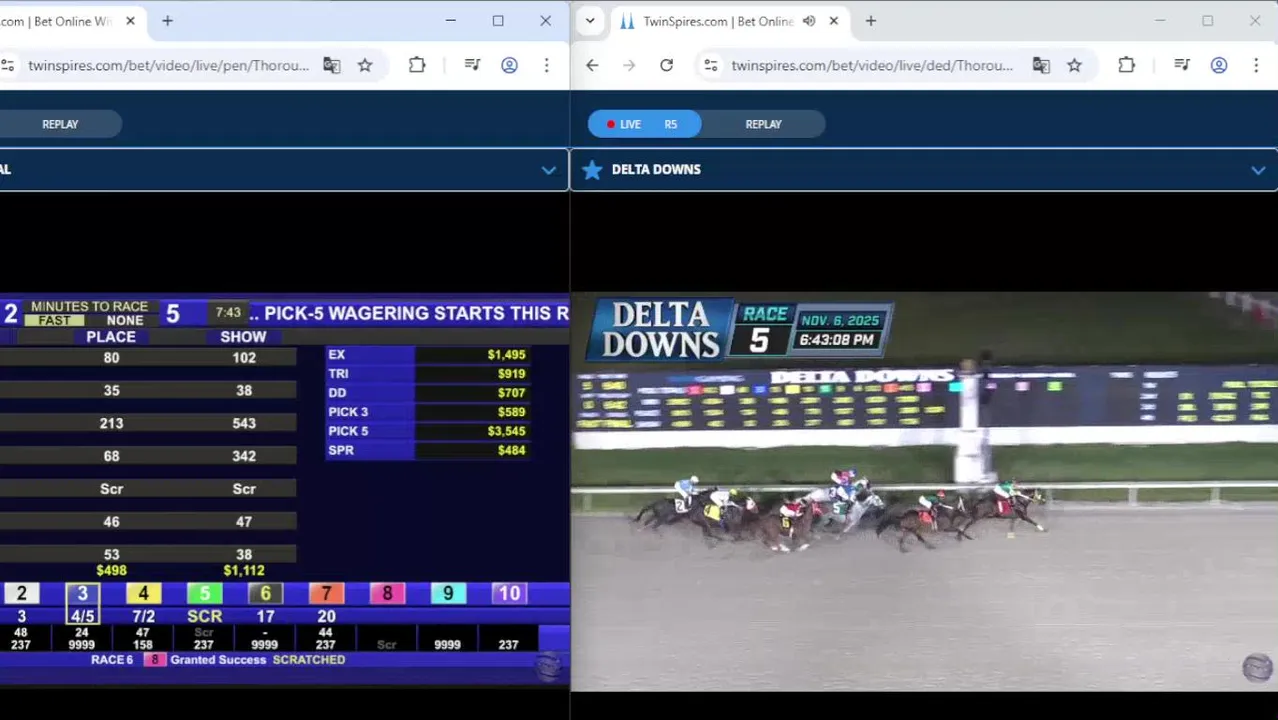
Task: Open Chrome menu in right window
Action: pos(1256,66)
